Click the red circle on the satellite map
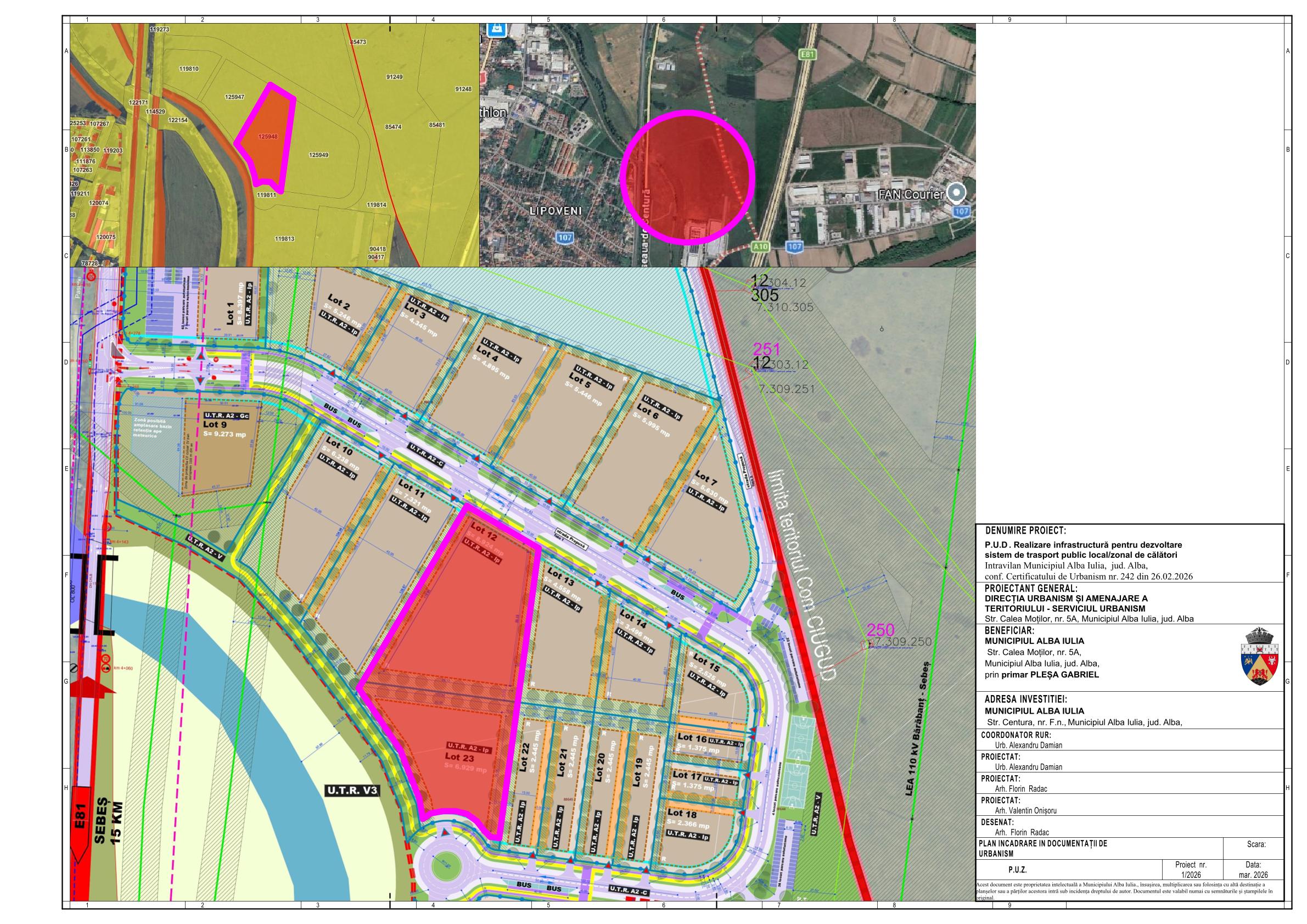 coord(687,177)
